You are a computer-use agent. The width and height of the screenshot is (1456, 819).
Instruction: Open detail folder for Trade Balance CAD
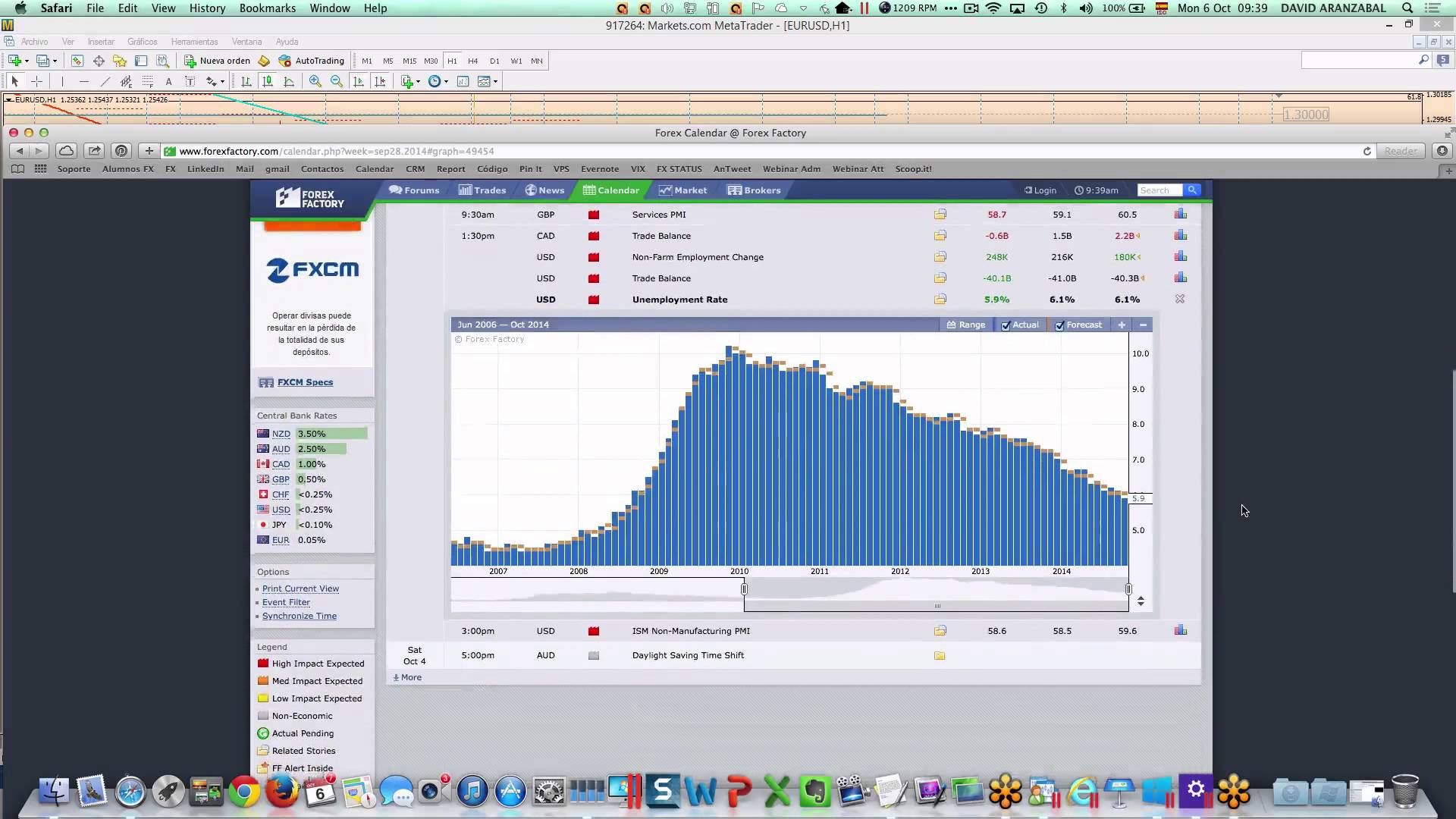click(940, 236)
